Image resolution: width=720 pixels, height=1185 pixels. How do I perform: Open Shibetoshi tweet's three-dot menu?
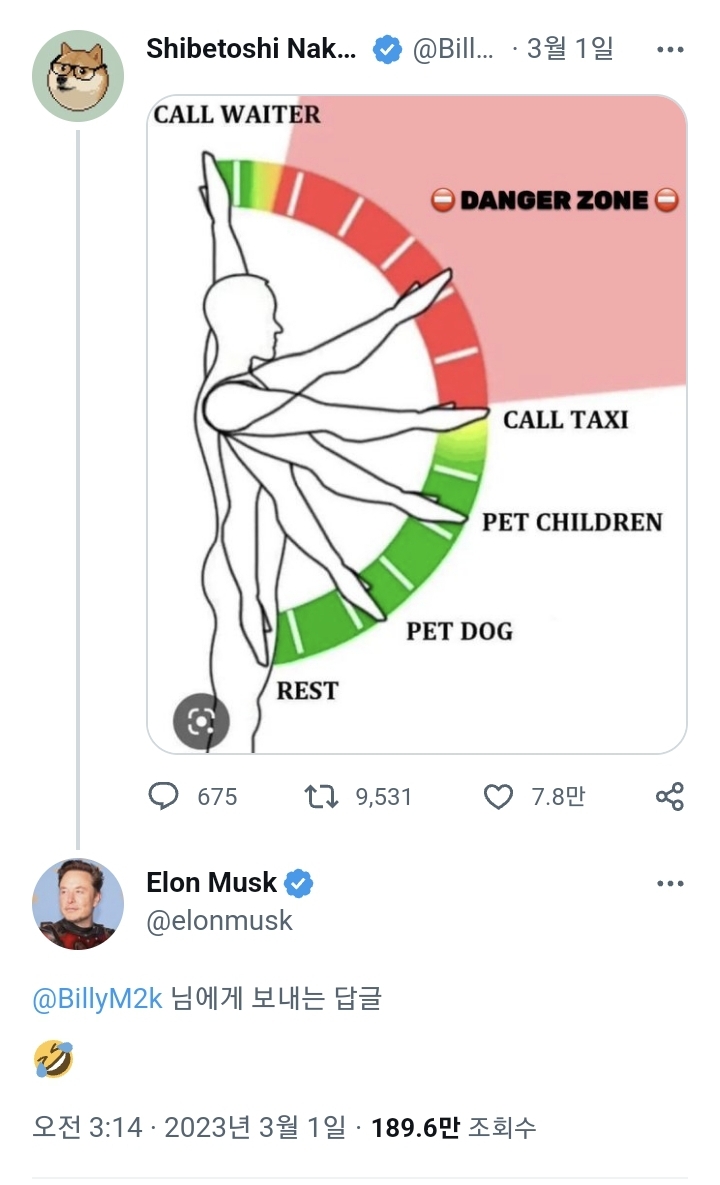(x=669, y=49)
